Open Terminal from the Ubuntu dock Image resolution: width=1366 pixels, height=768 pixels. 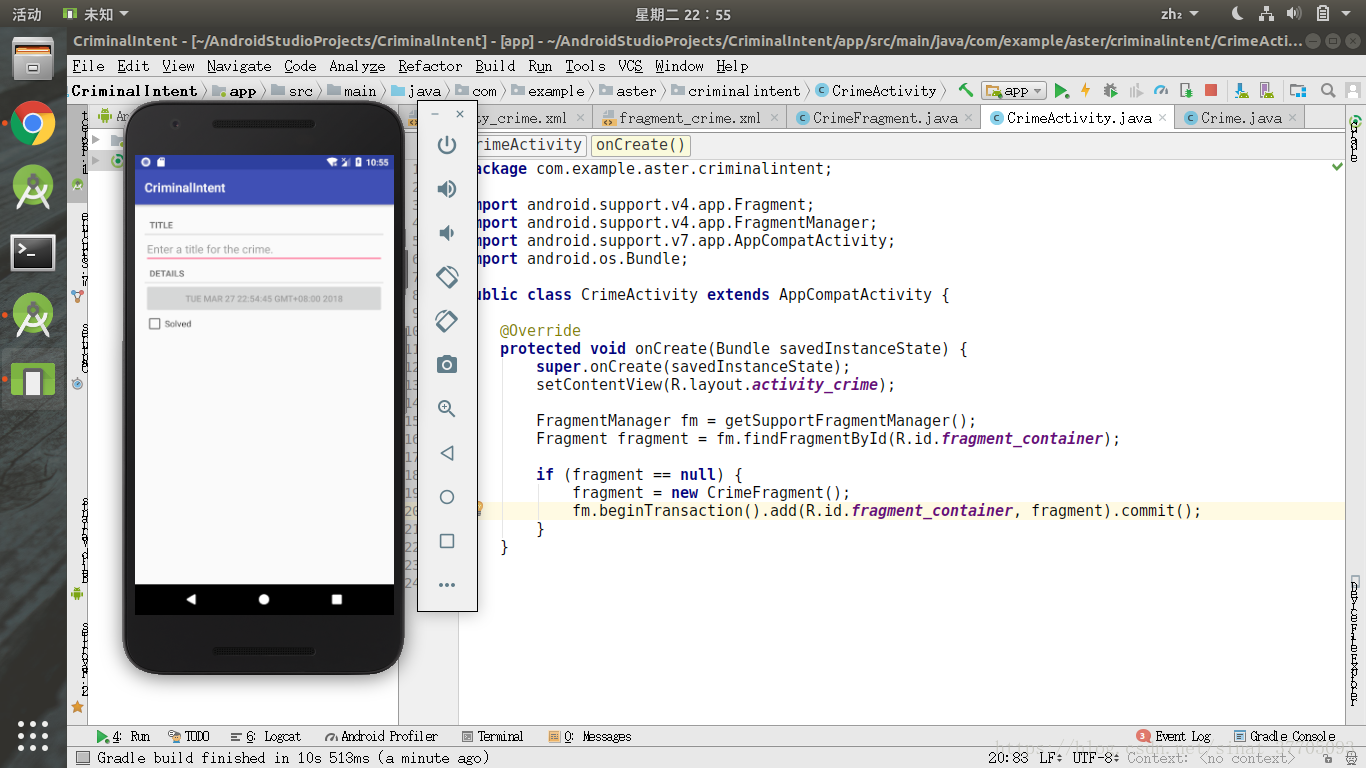33,253
